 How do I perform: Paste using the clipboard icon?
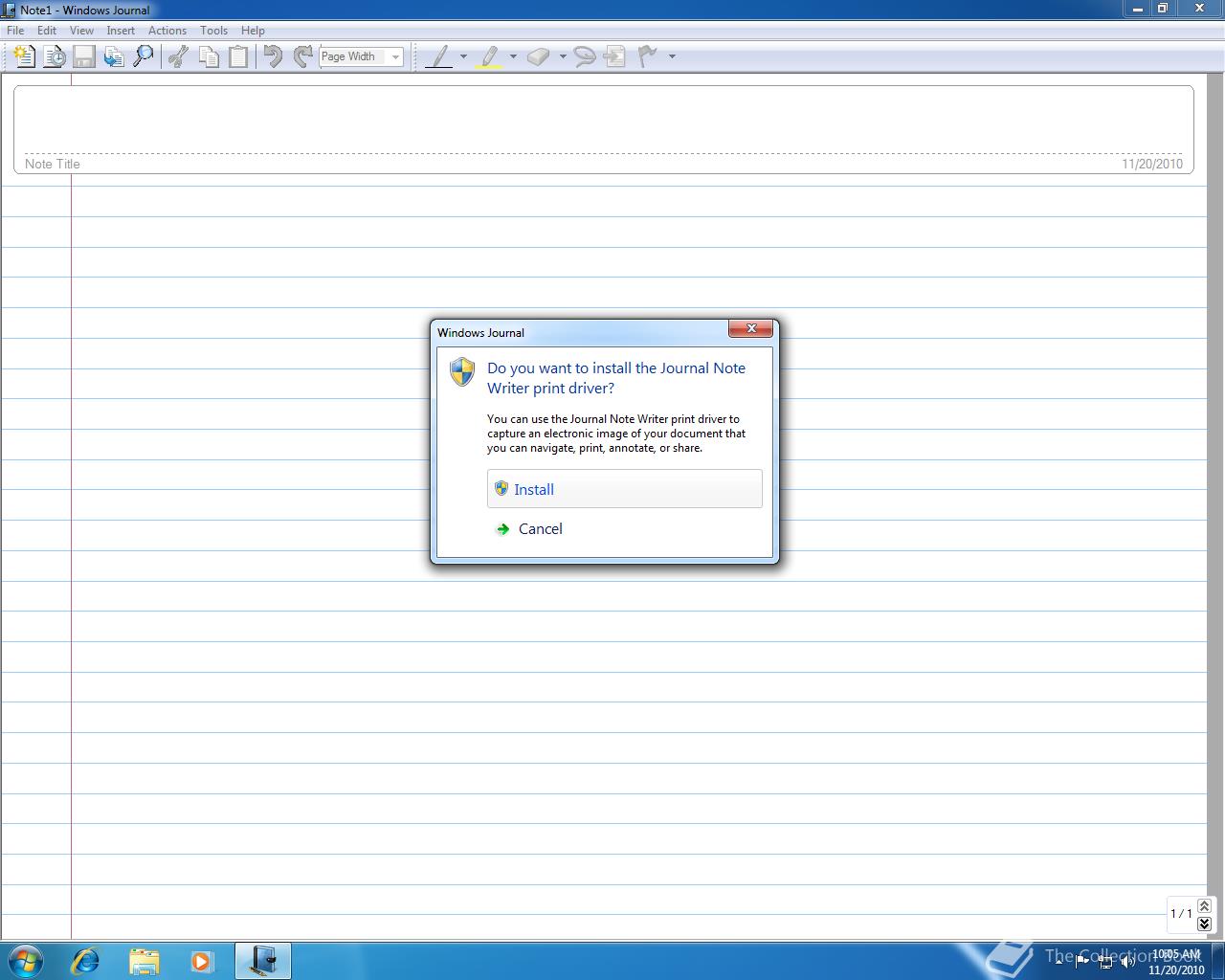click(237, 56)
